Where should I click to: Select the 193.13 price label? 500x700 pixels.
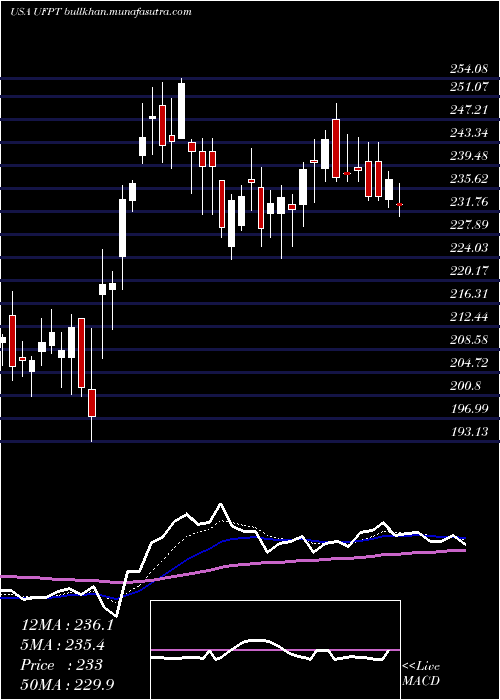coord(467,432)
